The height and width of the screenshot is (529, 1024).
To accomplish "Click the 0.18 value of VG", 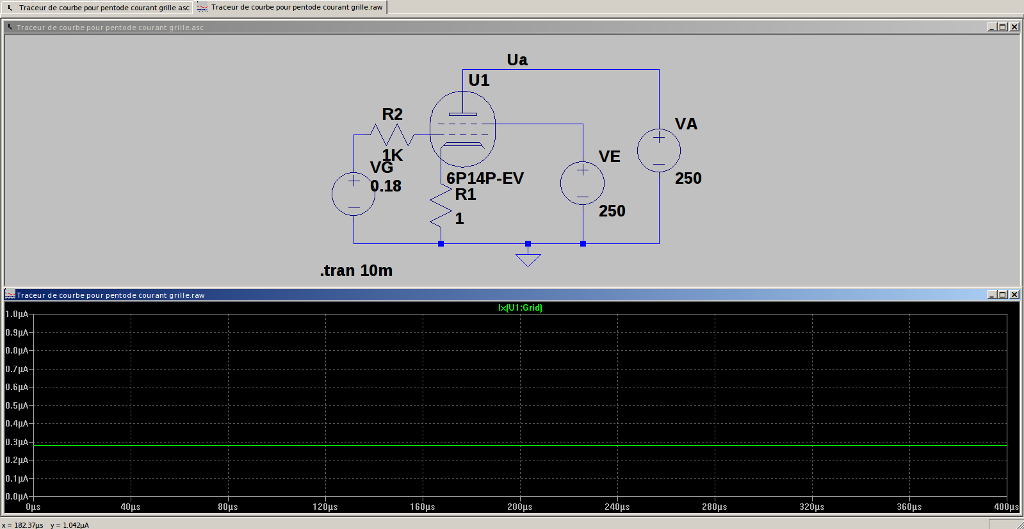I will [x=386, y=187].
